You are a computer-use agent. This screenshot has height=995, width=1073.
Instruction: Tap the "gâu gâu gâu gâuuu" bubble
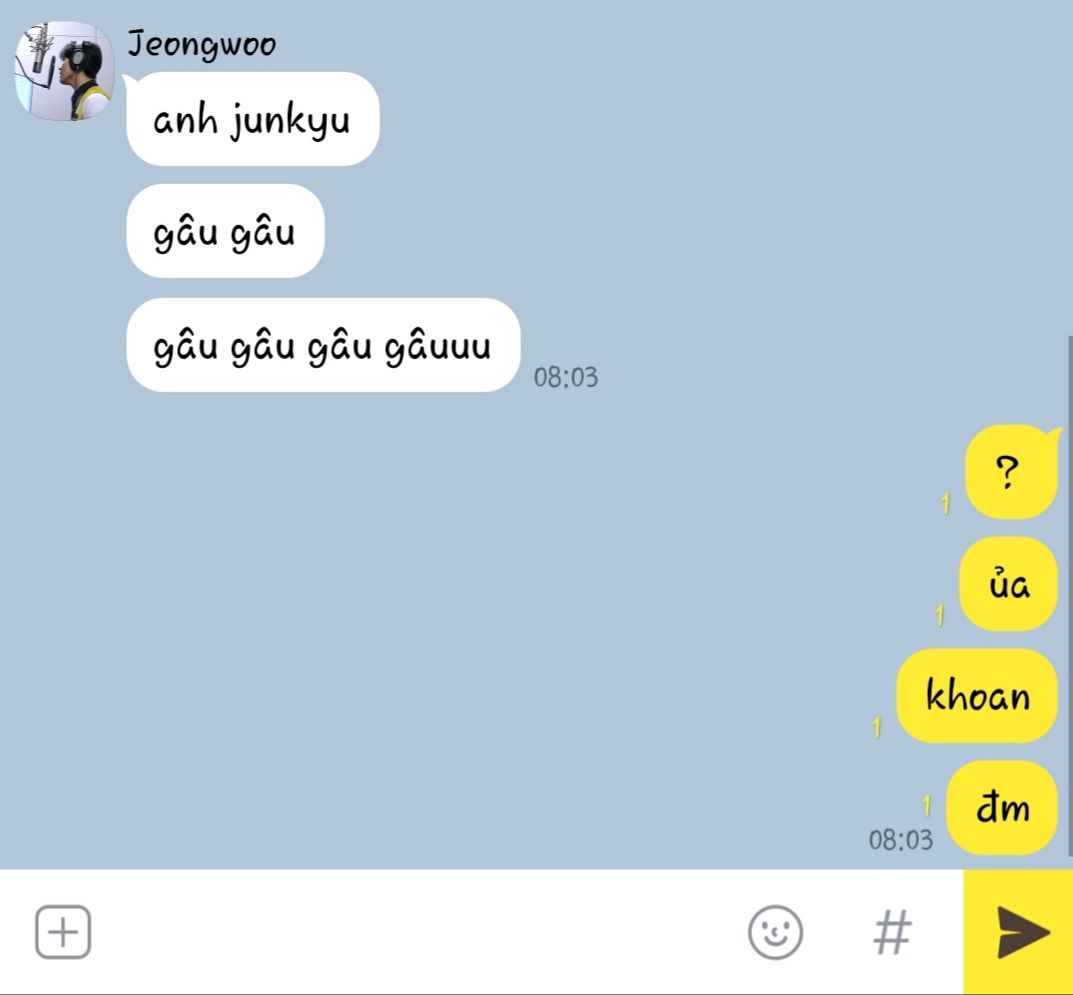click(323, 345)
